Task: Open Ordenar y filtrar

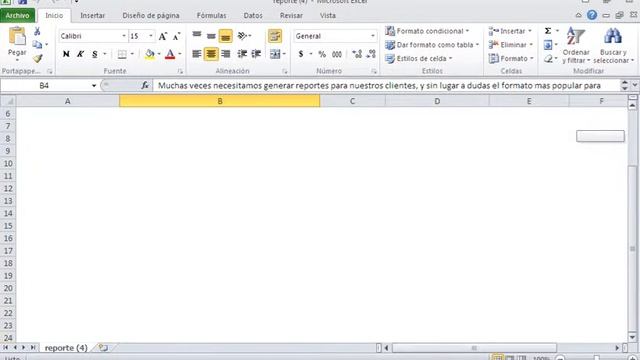Action: point(576,46)
